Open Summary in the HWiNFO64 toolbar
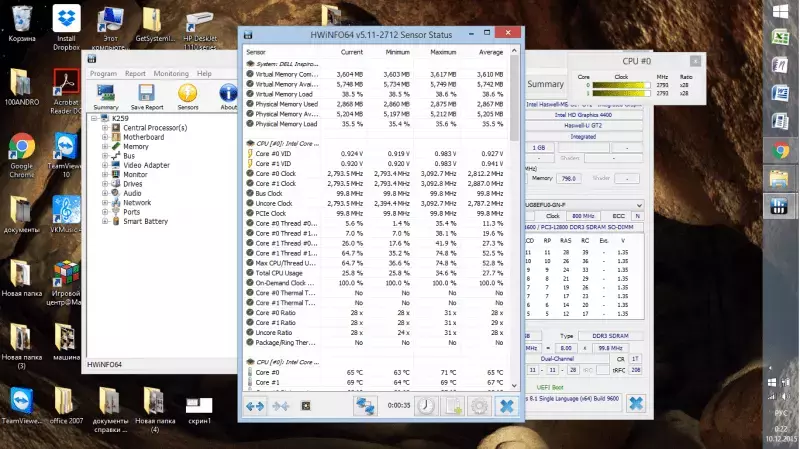Screen dimensions: 800x449 pos(106,97)
